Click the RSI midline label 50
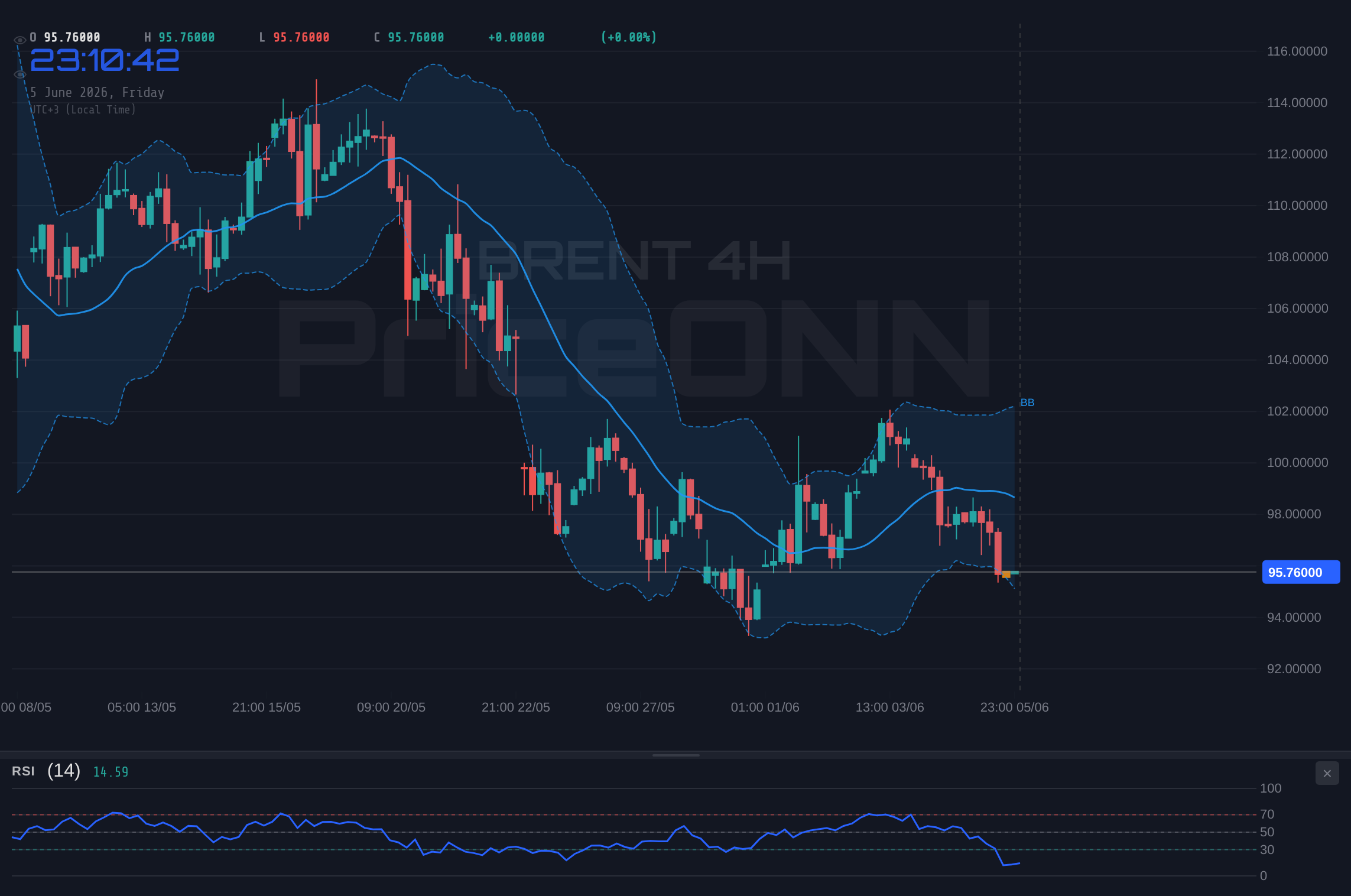1351x896 pixels. point(1267,832)
